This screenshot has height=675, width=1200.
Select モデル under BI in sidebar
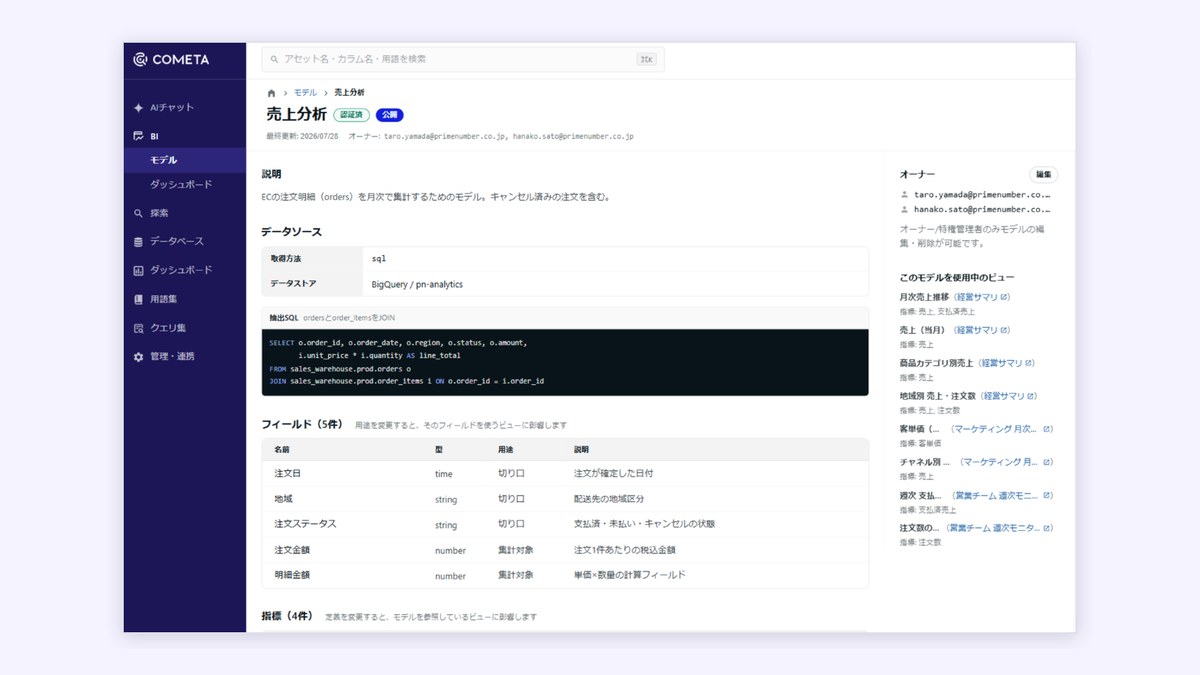pyautogui.click(x=185, y=160)
